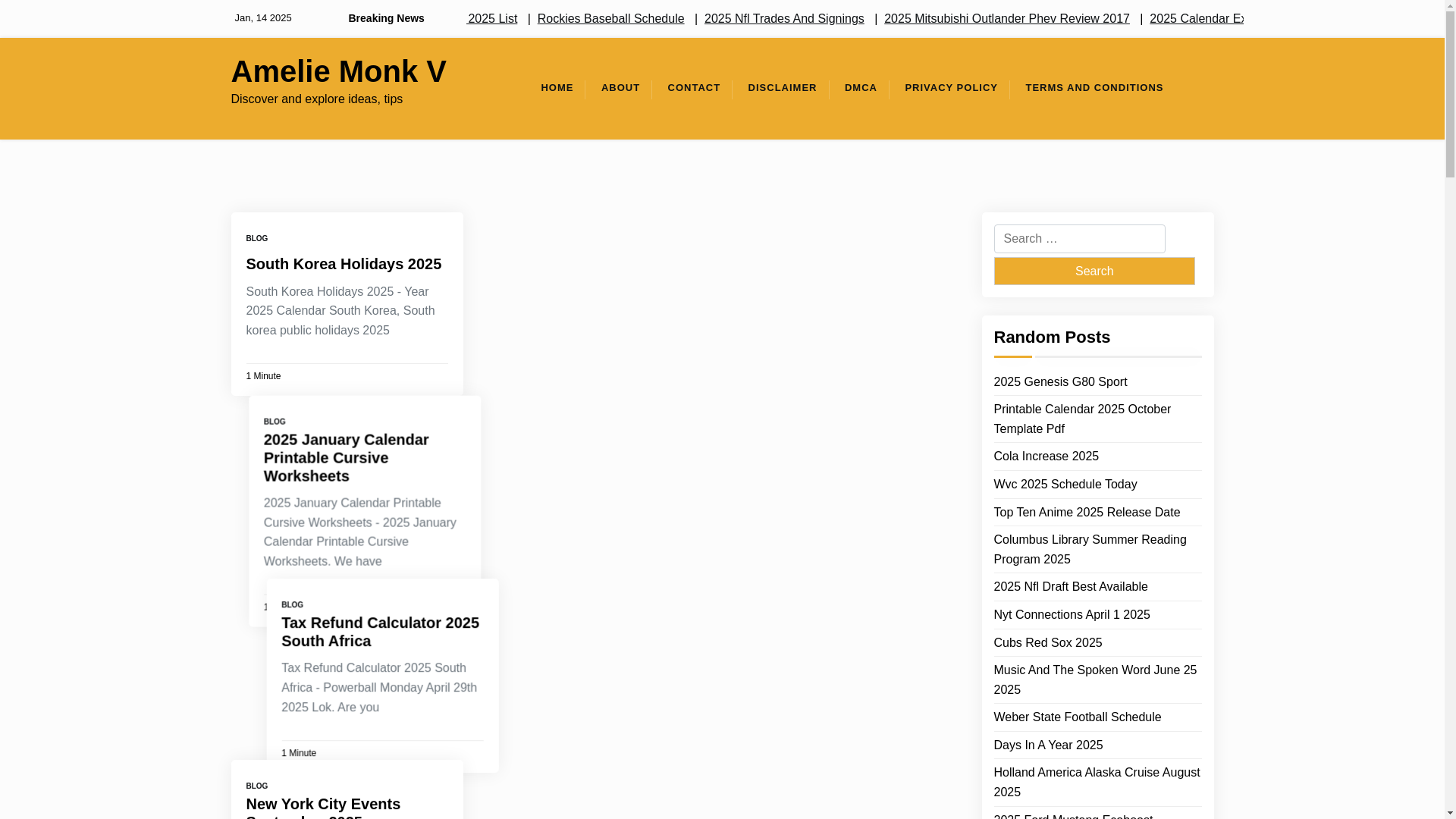Open the DISCLAIMER page
This screenshot has height=819, width=1456.
782,88
